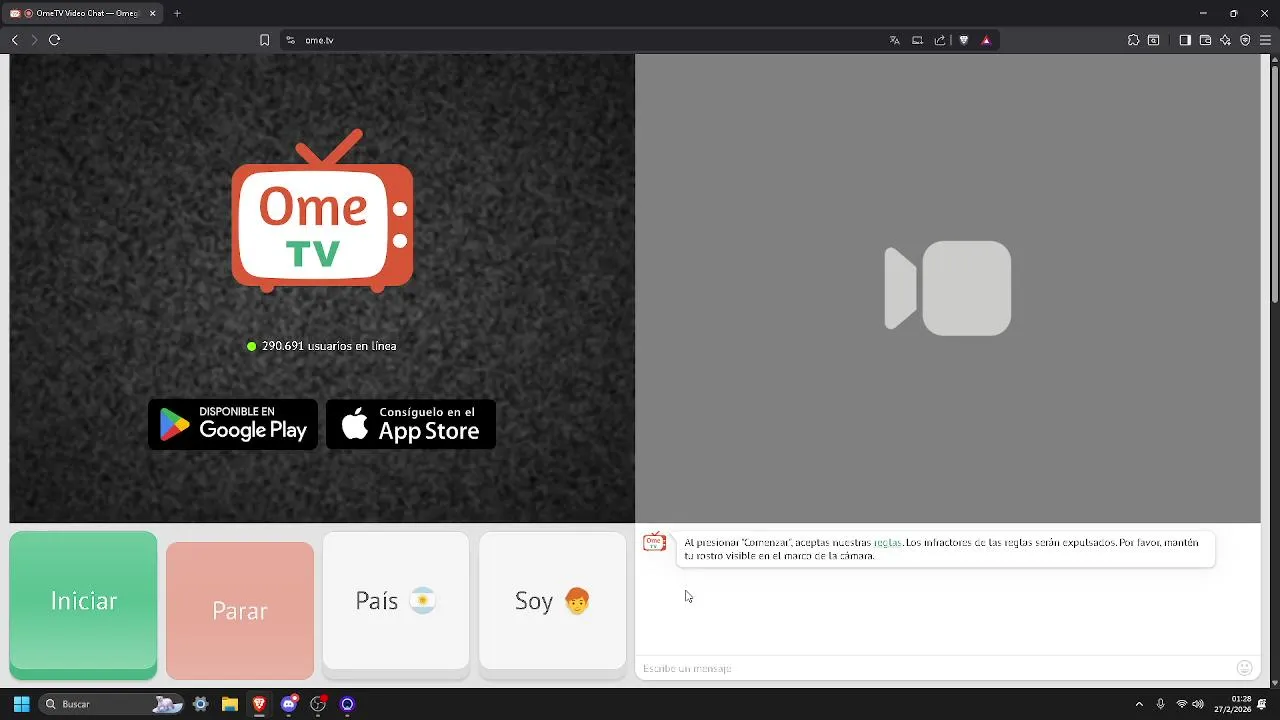Open the Google Play download badge
1280x720 pixels.
pos(233,424)
